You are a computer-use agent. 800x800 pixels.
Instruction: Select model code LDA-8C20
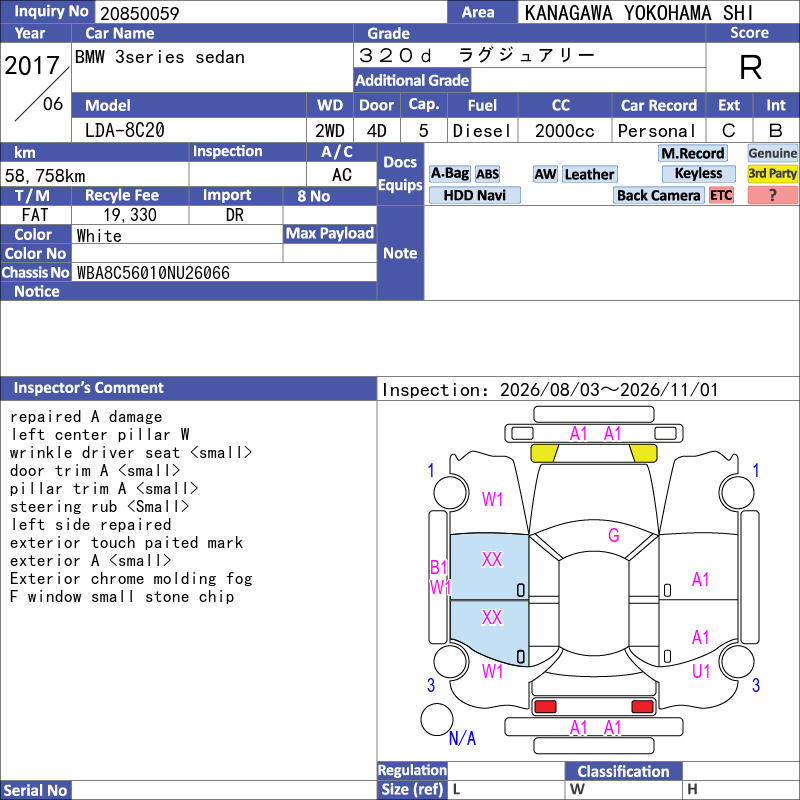pos(124,130)
